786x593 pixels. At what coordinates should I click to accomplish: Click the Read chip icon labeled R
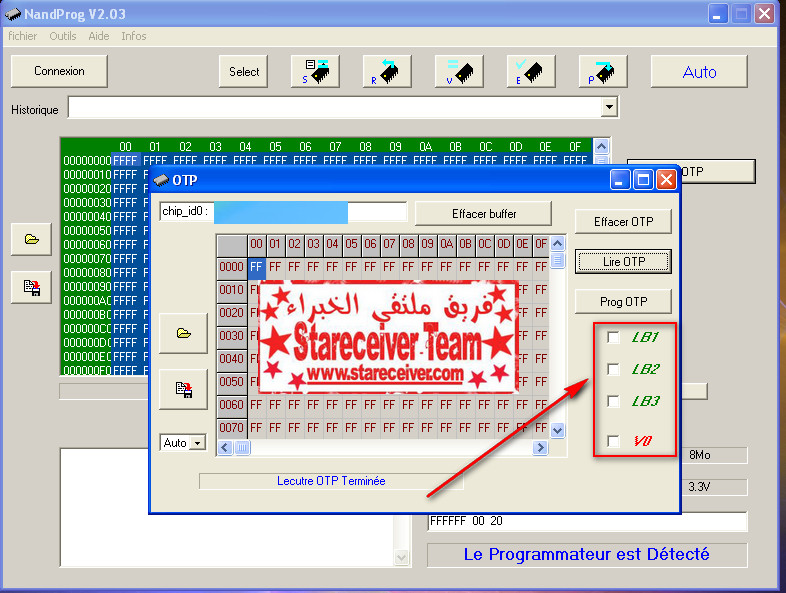pyautogui.click(x=387, y=71)
